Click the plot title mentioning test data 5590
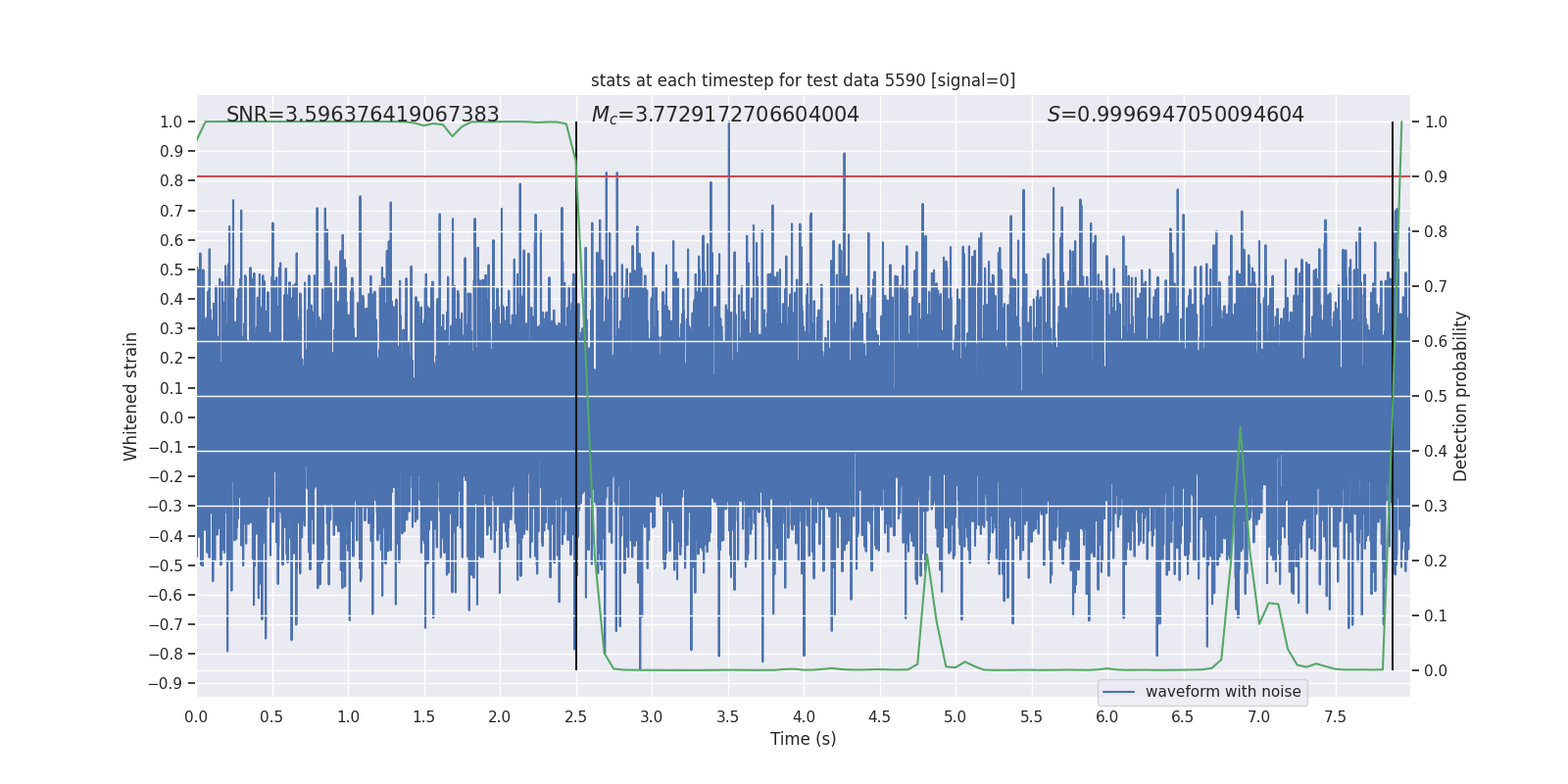 tap(803, 80)
